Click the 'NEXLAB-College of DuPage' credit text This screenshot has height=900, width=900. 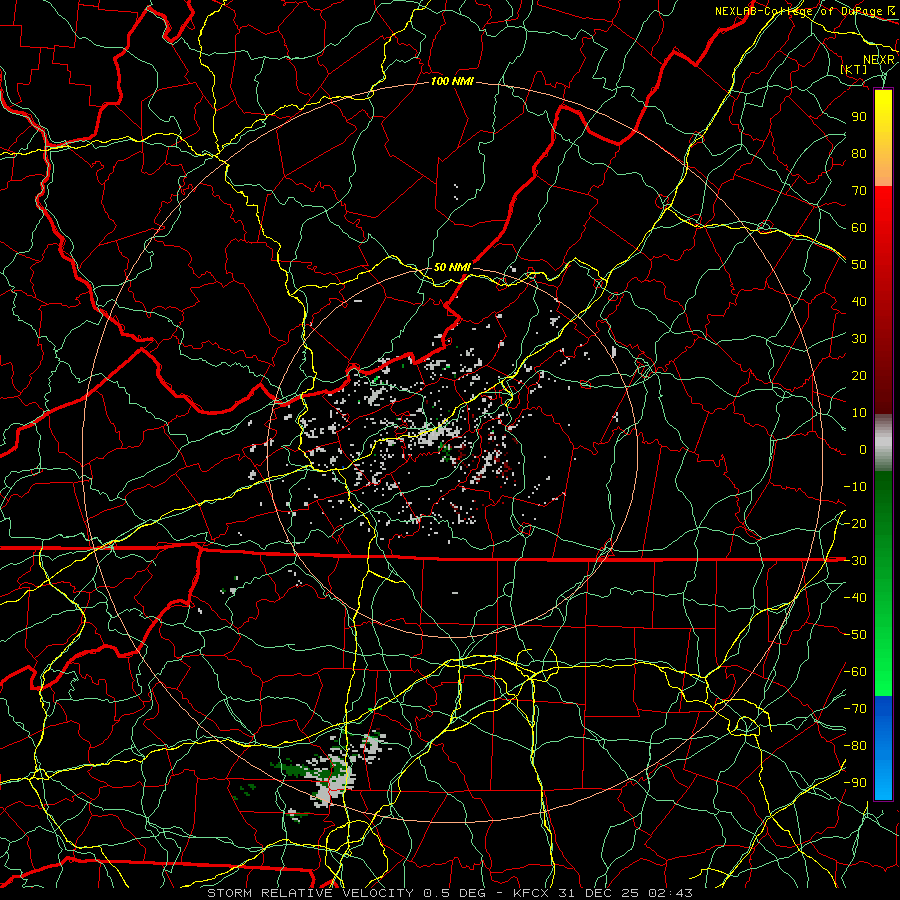[x=799, y=11]
